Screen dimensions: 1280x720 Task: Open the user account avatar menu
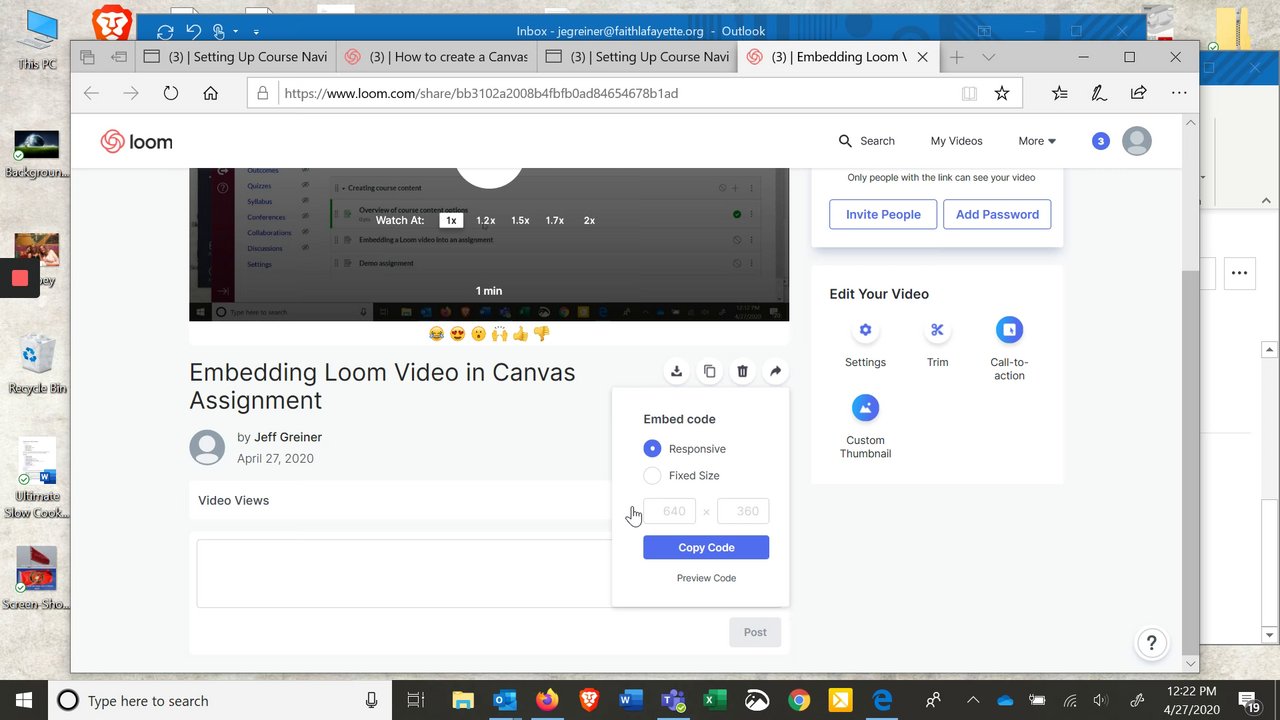tap(1137, 141)
